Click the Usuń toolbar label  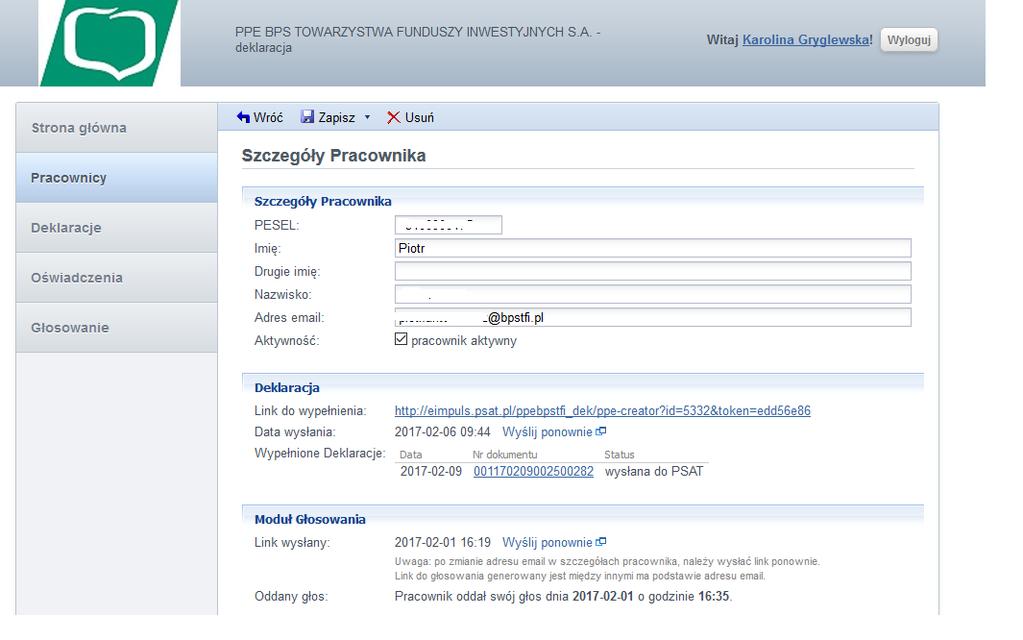tap(420, 117)
